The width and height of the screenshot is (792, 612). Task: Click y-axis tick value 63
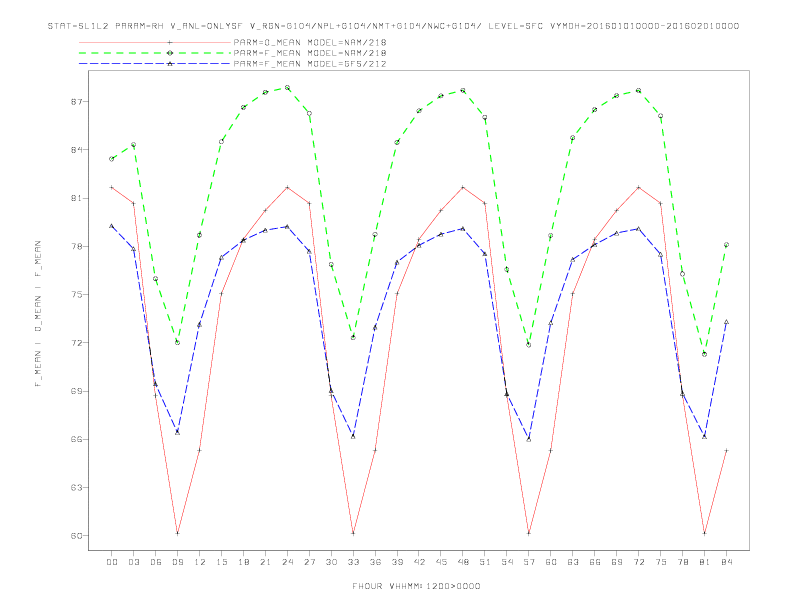tap(76, 488)
